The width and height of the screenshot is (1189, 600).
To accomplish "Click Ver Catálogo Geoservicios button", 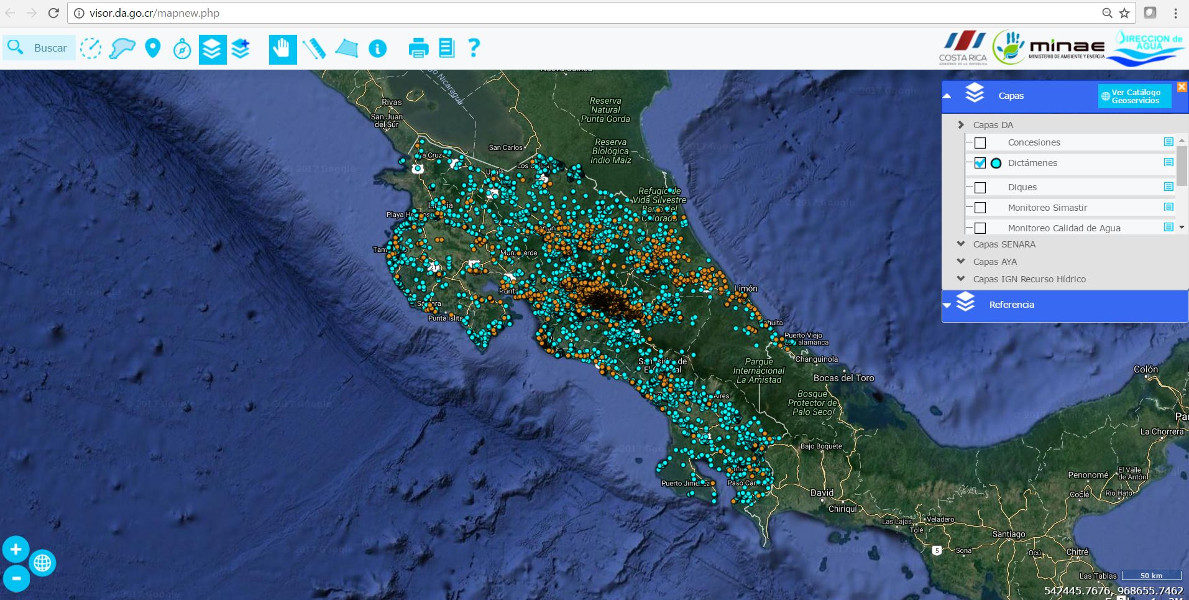I will [x=1134, y=96].
